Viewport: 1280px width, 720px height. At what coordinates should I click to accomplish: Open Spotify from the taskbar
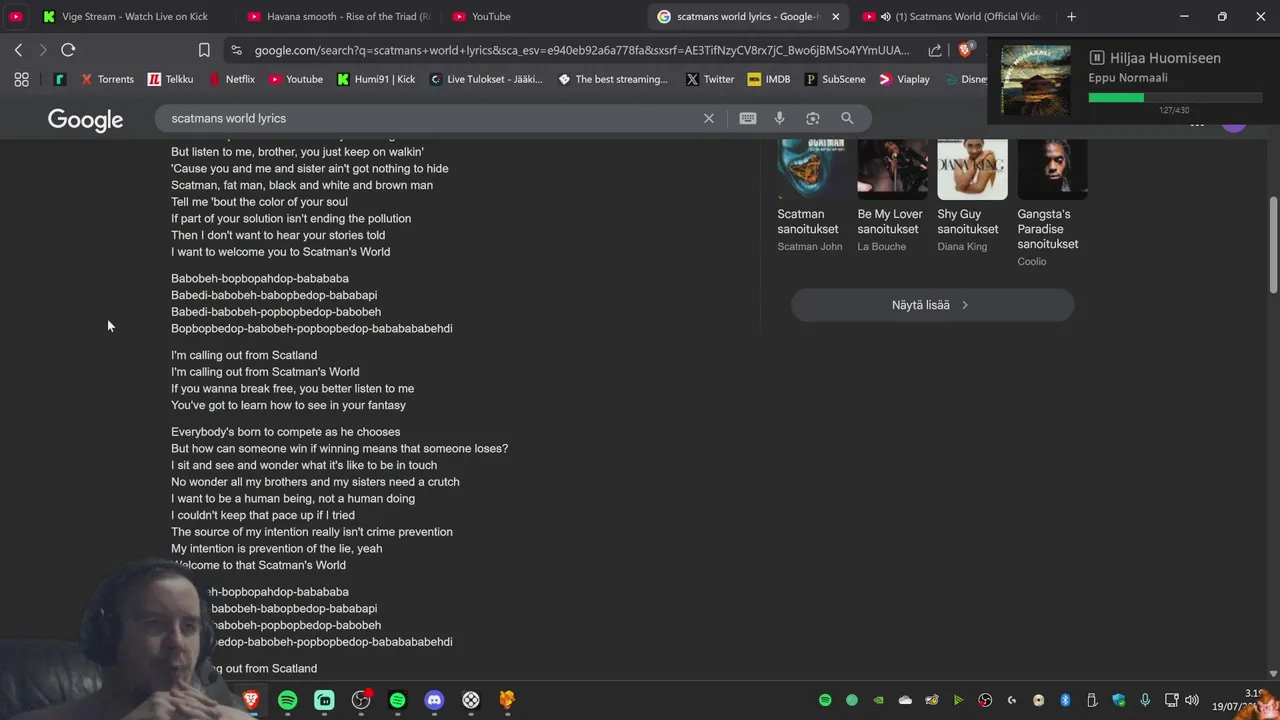point(288,700)
